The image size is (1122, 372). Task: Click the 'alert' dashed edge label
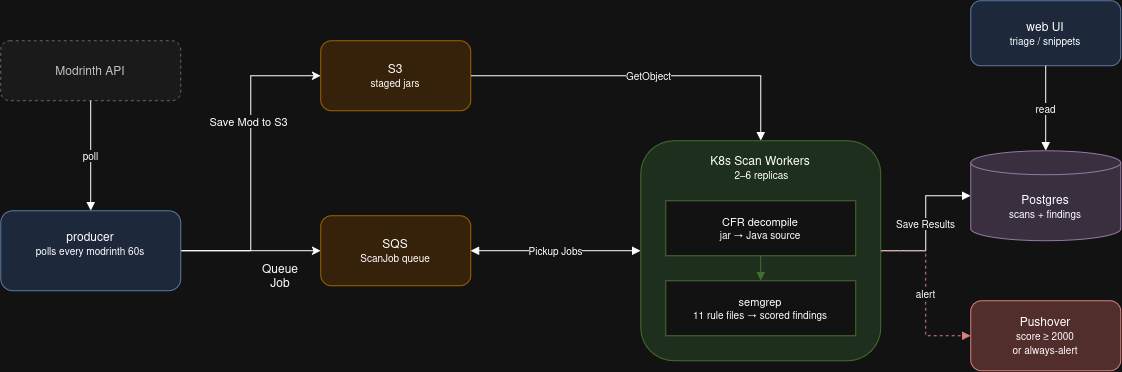click(x=925, y=294)
